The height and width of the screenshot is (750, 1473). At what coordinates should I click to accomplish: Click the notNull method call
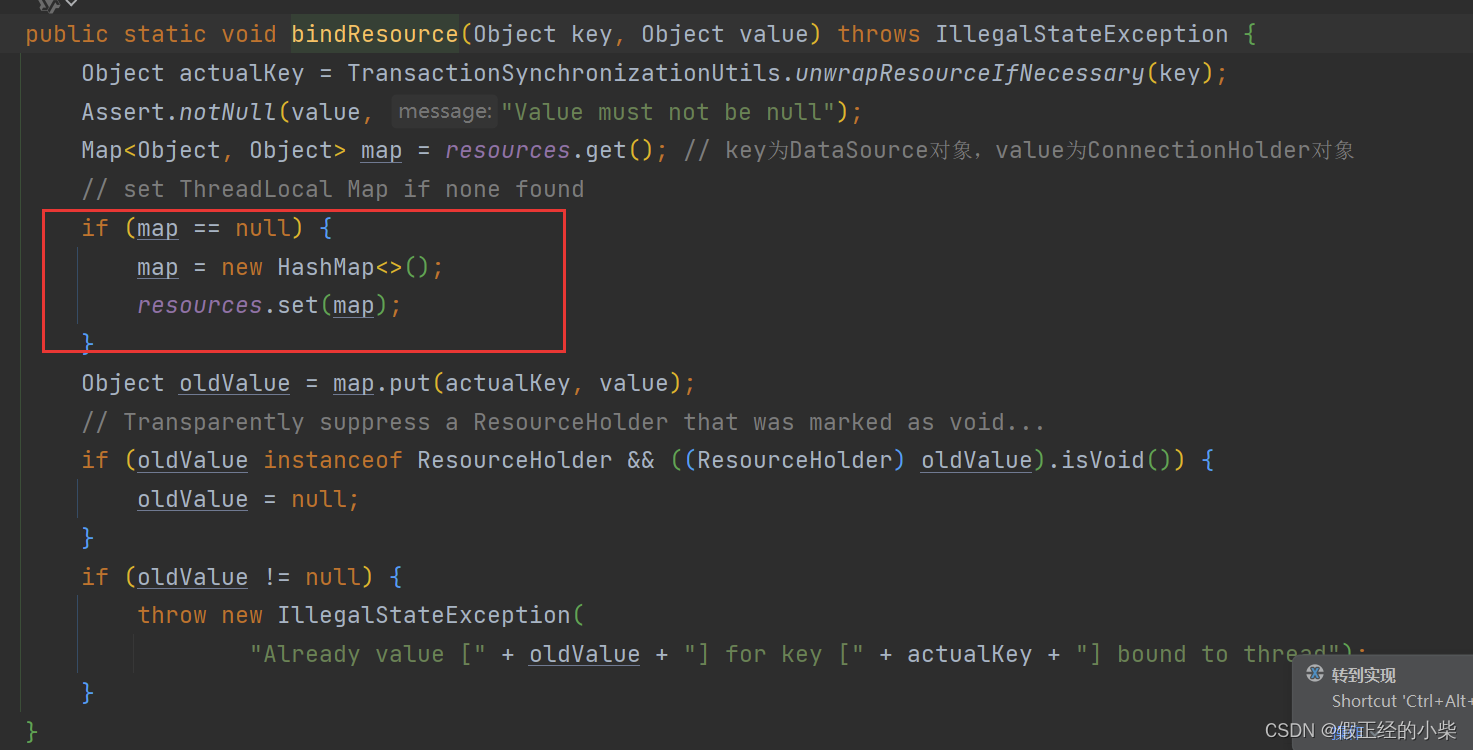228,112
